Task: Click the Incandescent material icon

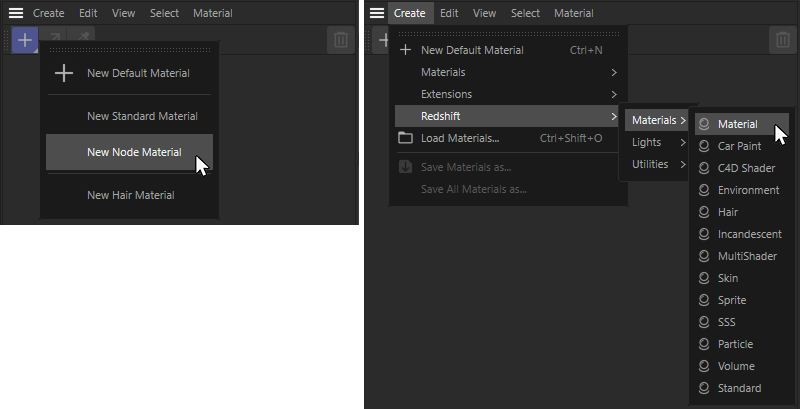Action: 704,234
